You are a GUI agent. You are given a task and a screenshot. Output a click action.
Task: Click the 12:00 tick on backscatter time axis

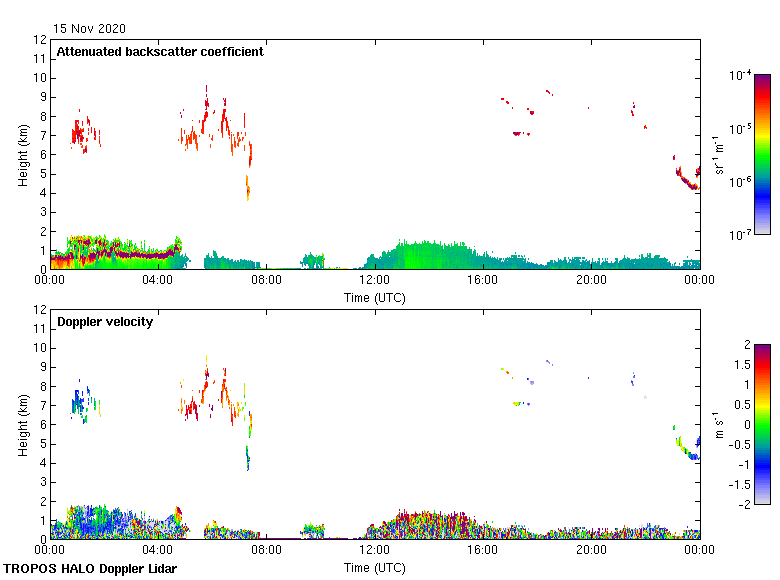375,282
